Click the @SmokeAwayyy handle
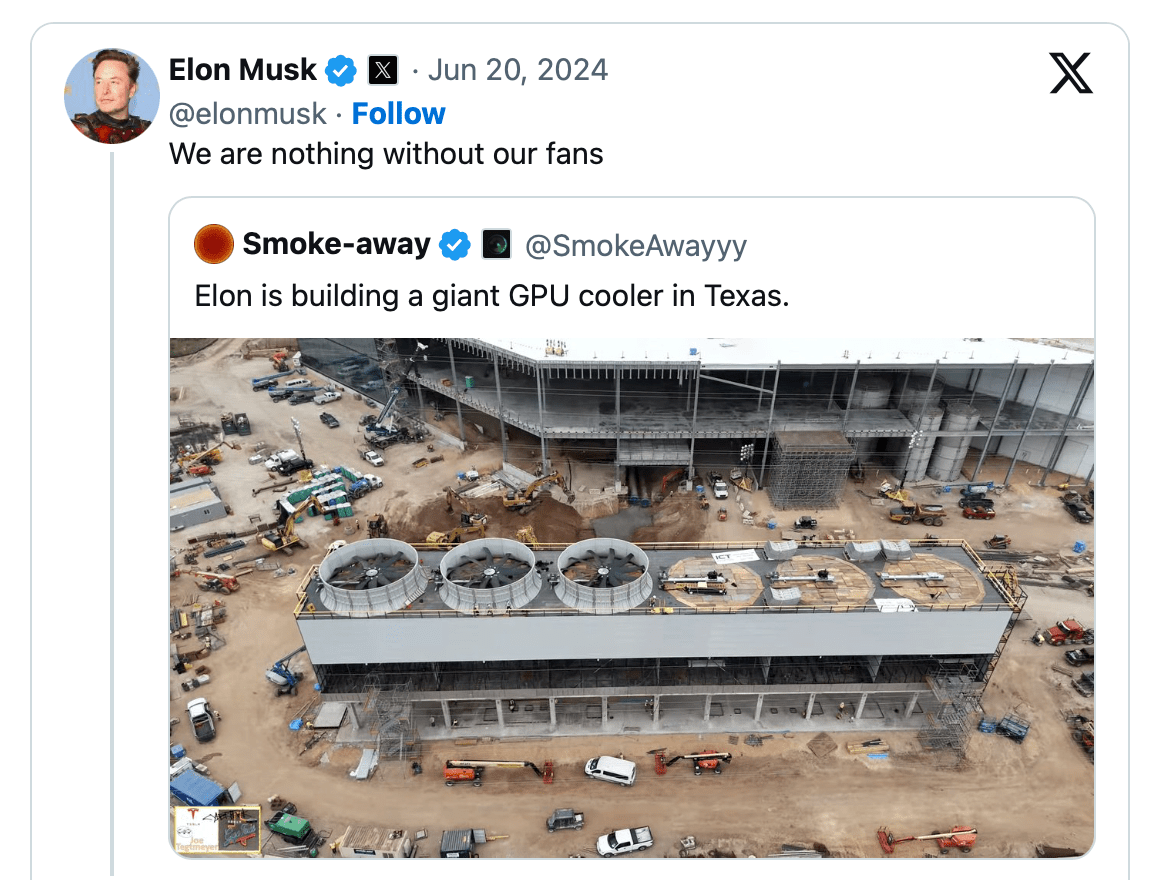Image resolution: width=1166 pixels, height=880 pixels. point(638,244)
